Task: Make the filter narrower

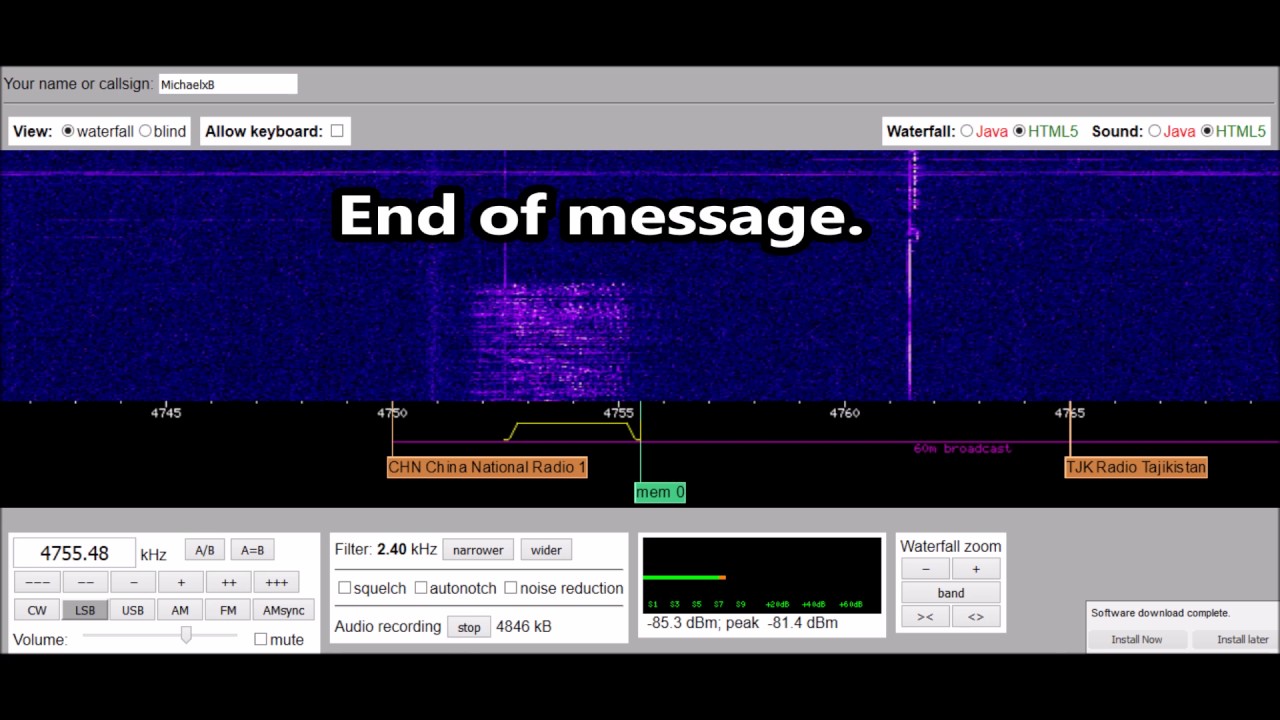Action: pyautogui.click(x=478, y=550)
